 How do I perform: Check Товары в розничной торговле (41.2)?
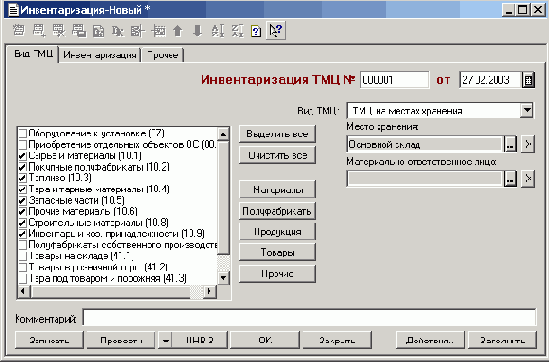coord(23,267)
